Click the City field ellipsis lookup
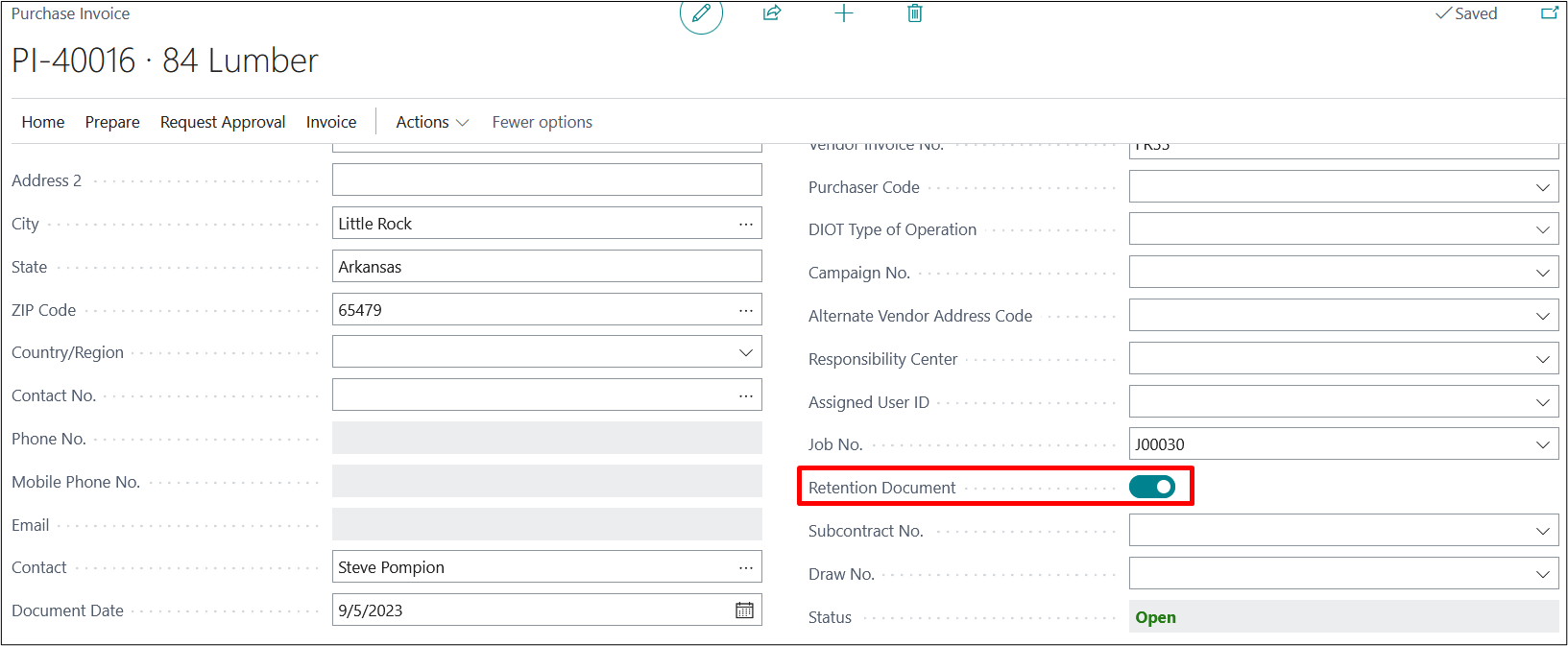The width and height of the screenshot is (1568, 646). point(745,224)
